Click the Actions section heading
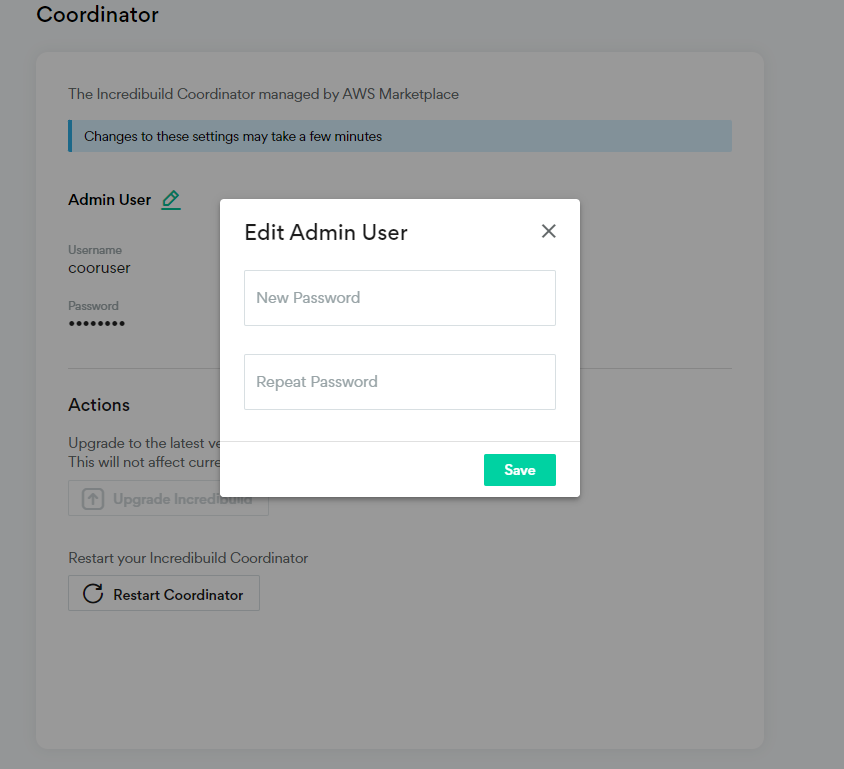Screen dimensions: 844x769 point(99,405)
